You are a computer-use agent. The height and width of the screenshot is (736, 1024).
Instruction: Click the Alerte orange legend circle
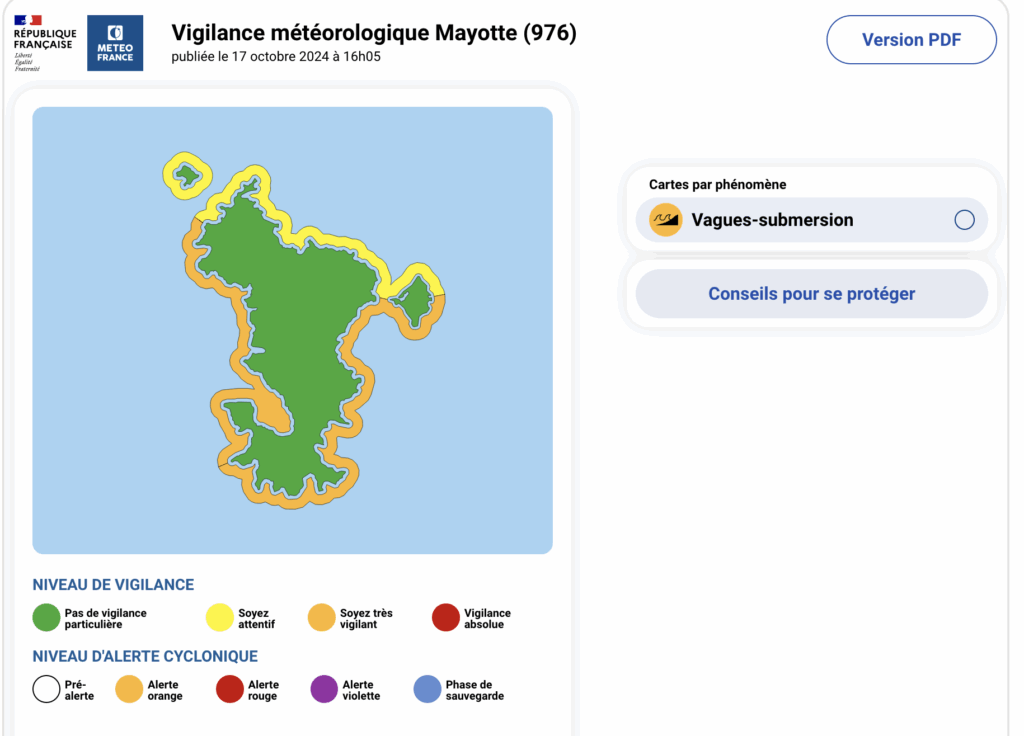coord(130,689)
